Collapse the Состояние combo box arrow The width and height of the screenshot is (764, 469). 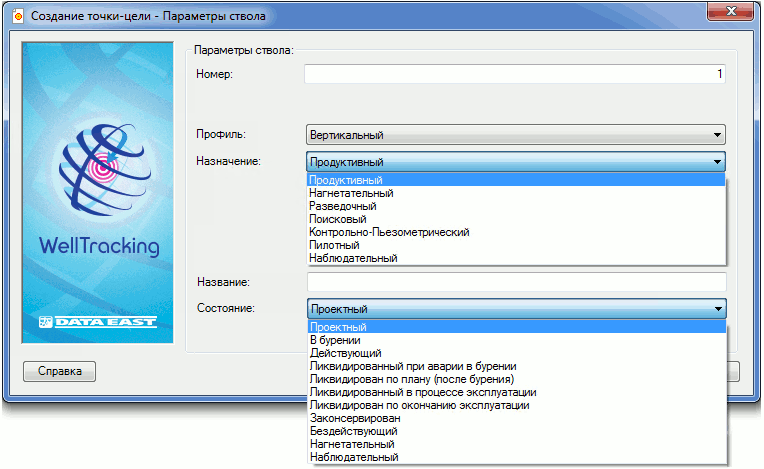(x=717, y=310)
